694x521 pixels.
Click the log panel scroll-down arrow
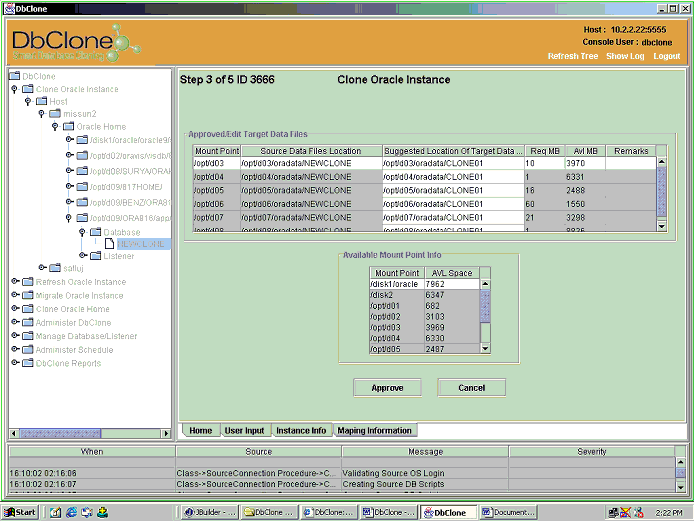coord(681,487)
